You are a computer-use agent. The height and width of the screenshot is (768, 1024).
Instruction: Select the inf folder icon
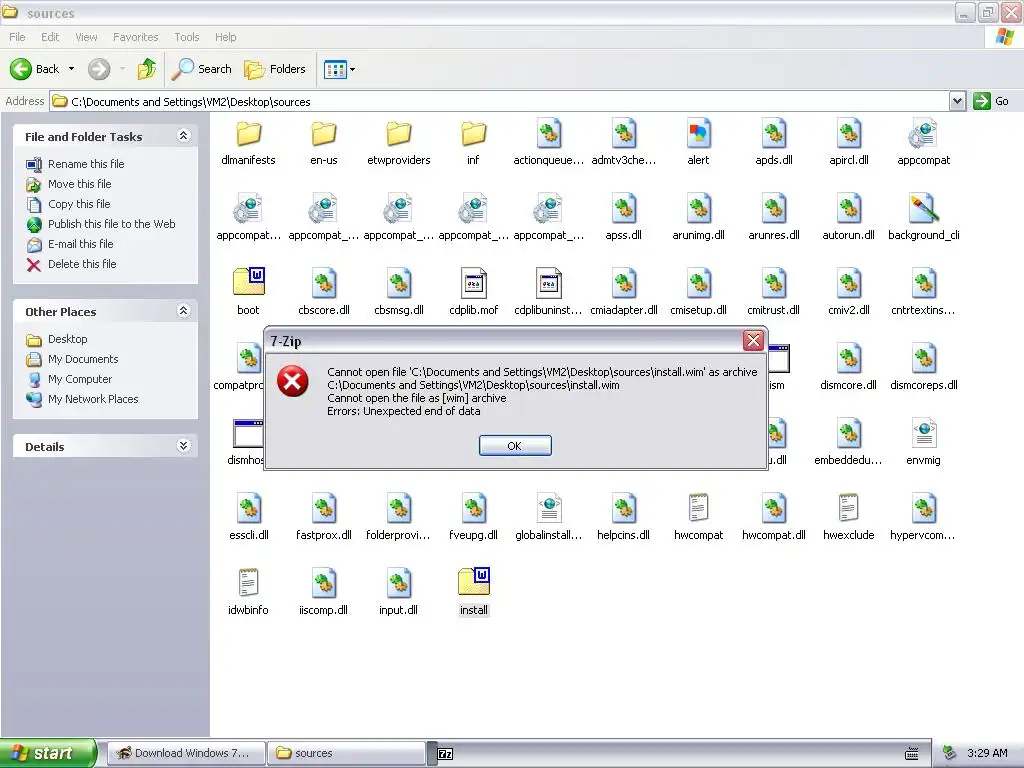click(x=473, y=134)
